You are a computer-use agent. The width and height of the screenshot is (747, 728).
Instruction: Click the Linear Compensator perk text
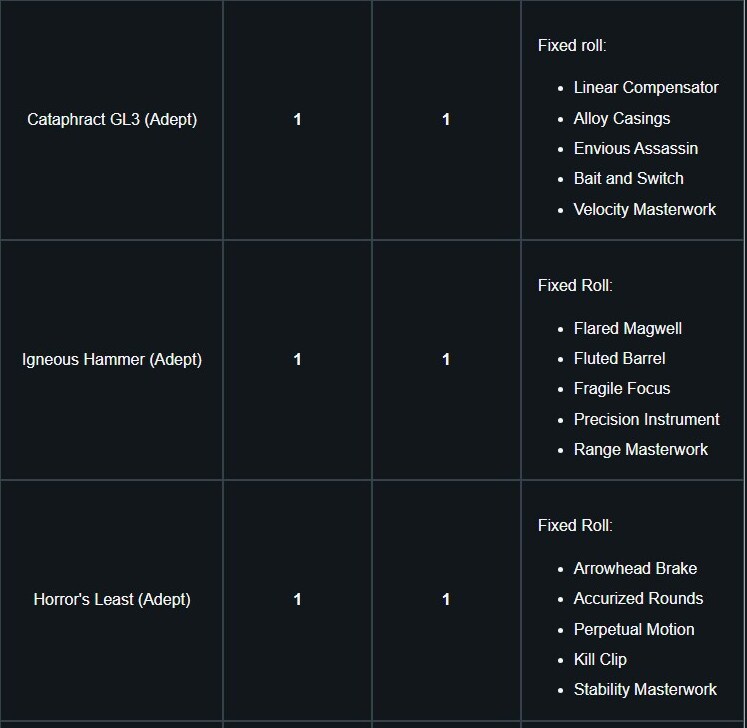click(x=646, y=87)
